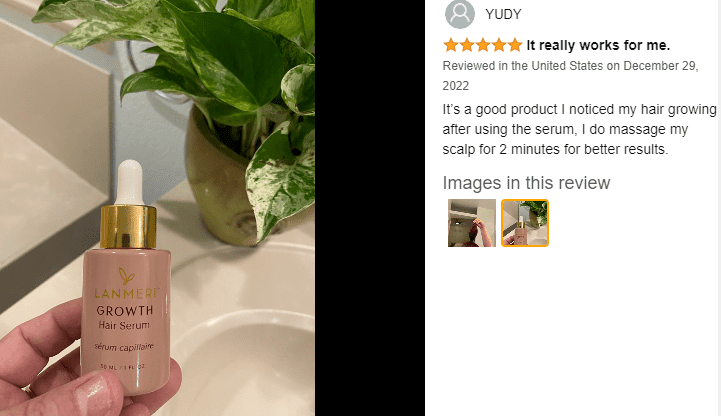Image resolution: width=721 pixels, height=416 pixels.
Task: Select the highlighted serum bottle thumbnail
Action: [x=525, y=223]
